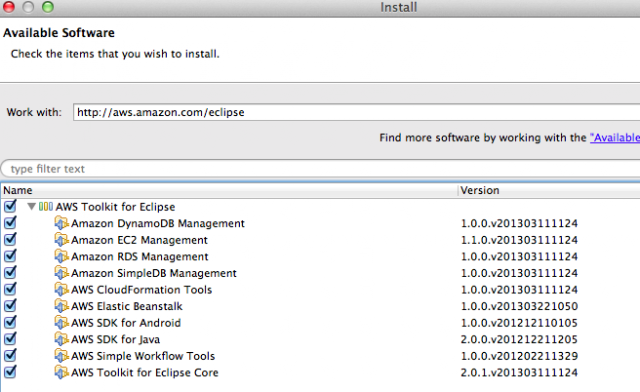This screenshot has height=392, width=640.
Task: Uncheck AWS SDK for Android checkbox
Action: [x=10, y=322]
